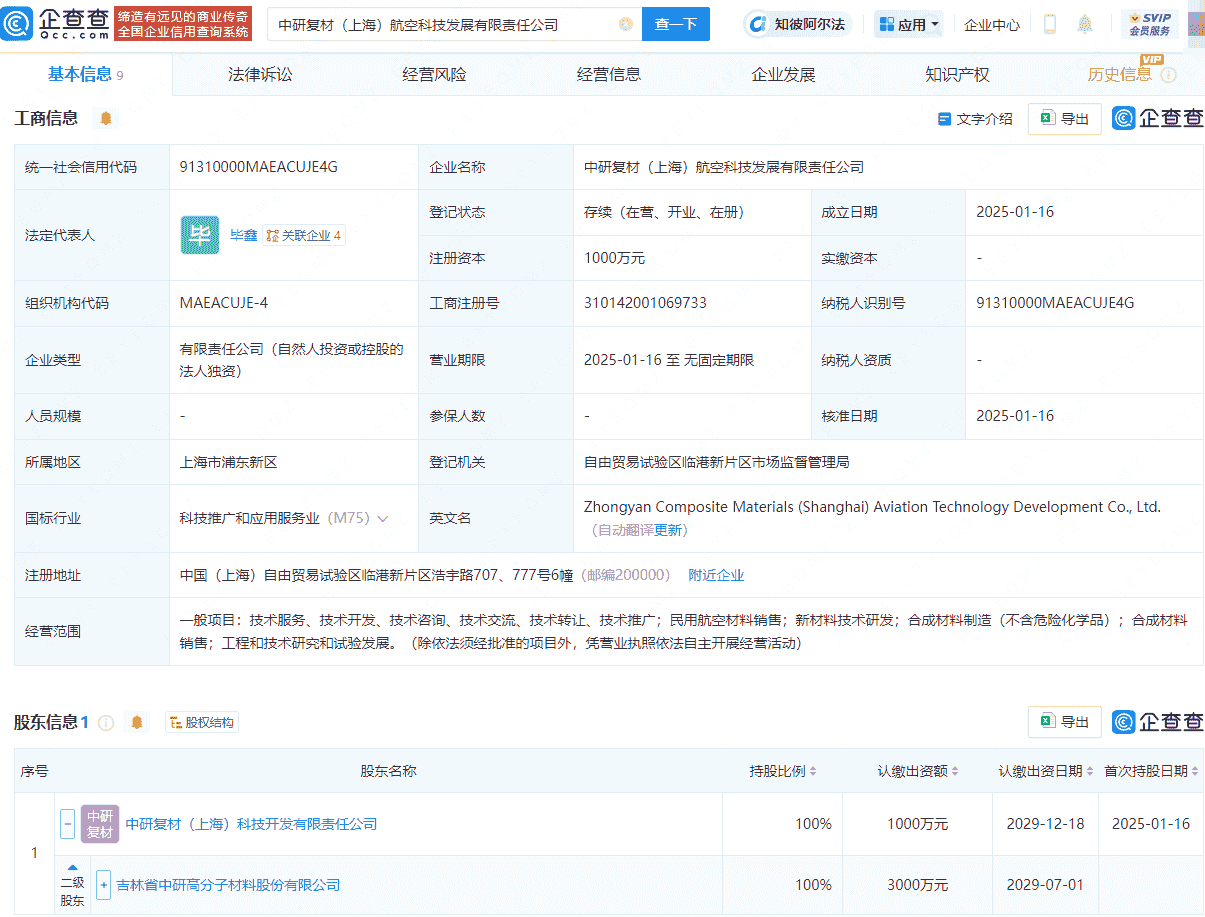Expand 吉林省中研高分子材料股份有限公司 entry
The width and height of the screenshot is (1205, 917).
[103, 885]
